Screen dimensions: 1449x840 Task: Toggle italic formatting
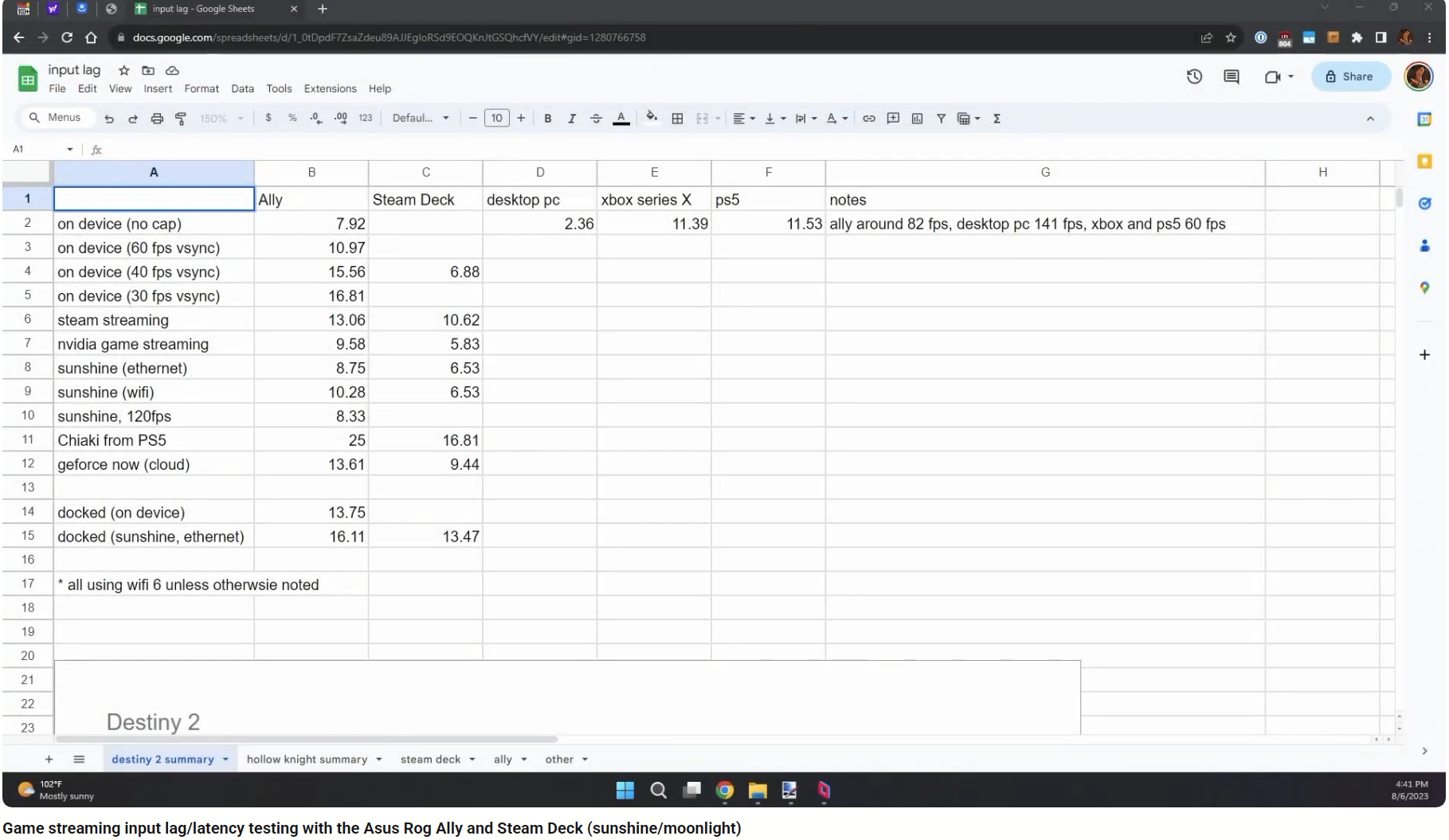[572, 119]
